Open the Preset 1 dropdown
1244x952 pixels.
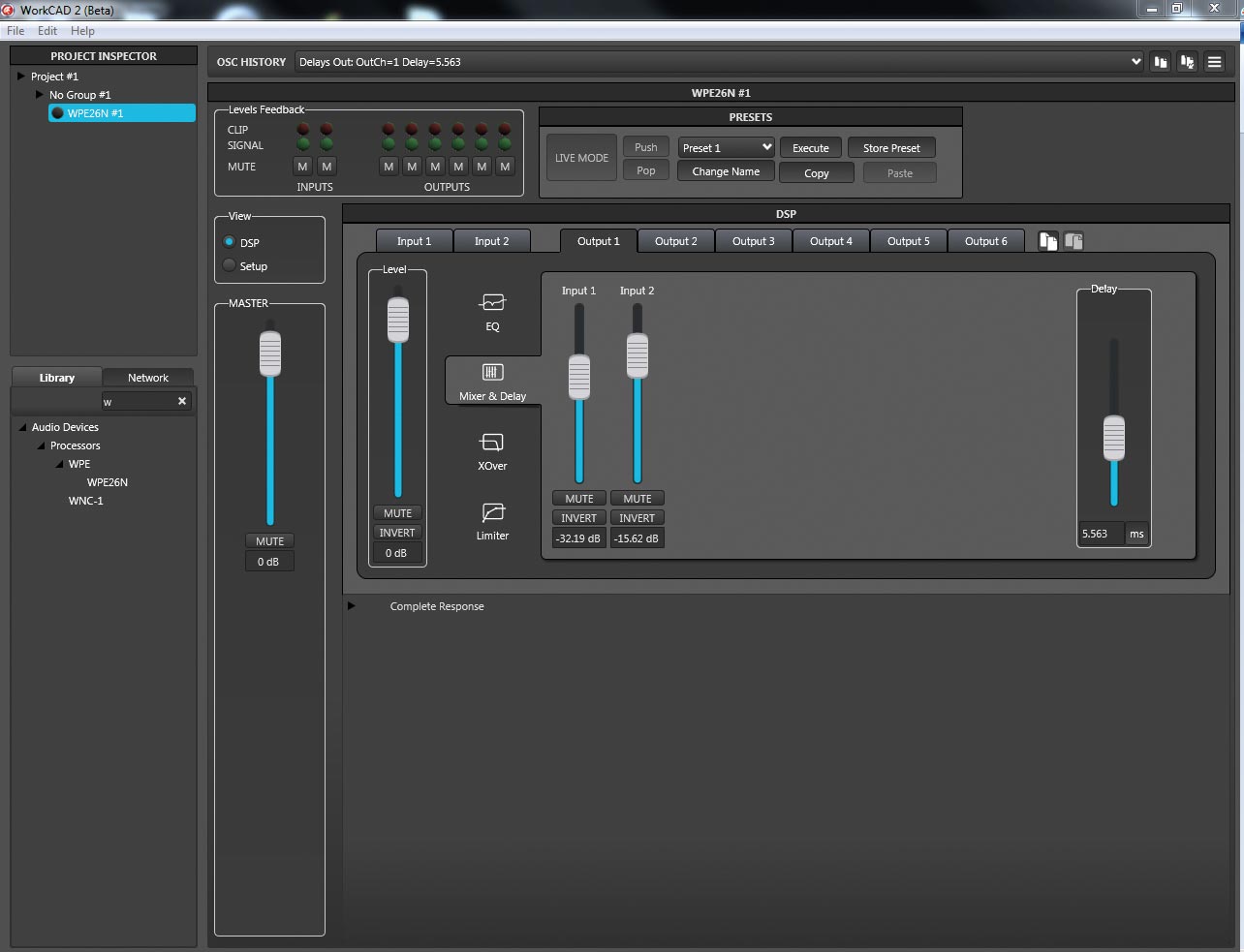coord(726,148)
